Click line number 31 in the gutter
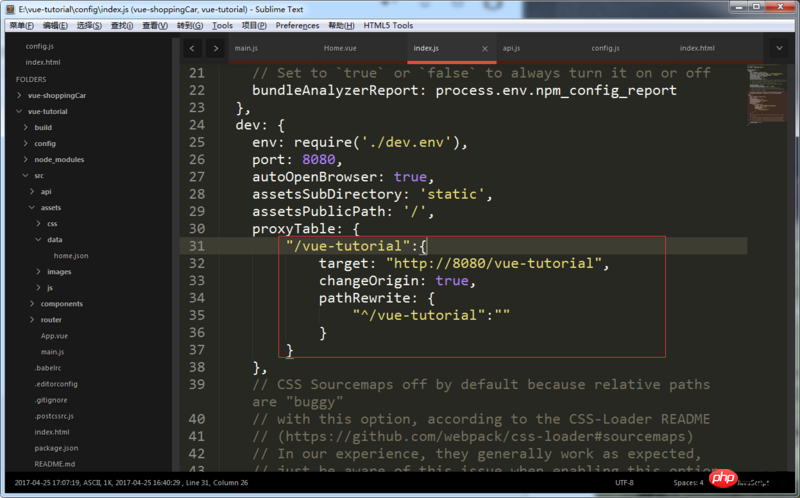 pos(197,246)
